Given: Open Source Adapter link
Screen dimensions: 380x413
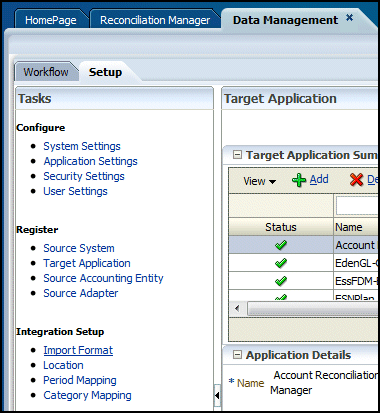Looking at the screenshot, I should [x=81, y=293].
